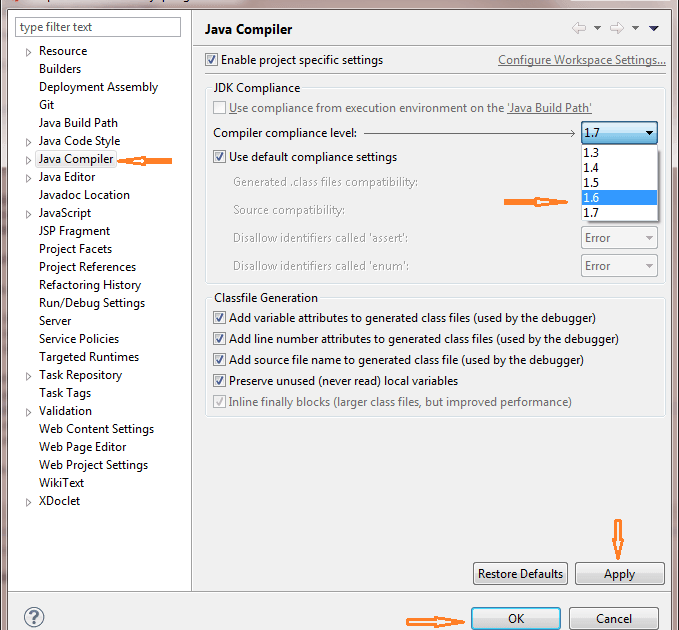Expand the Validation tree node
The height and width of the screenshot is (630, 679).
coord(28,411)
